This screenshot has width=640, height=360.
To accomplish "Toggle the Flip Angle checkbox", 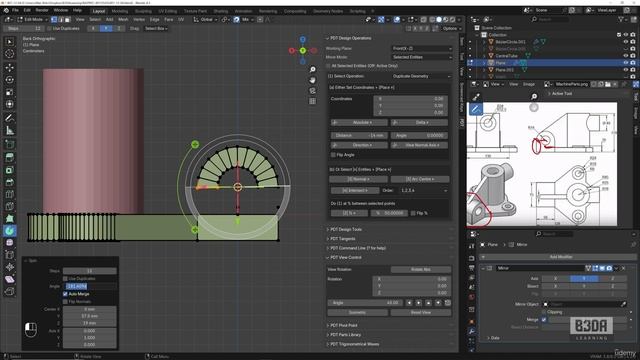I will pyautogui.click(x=333, y=155).
